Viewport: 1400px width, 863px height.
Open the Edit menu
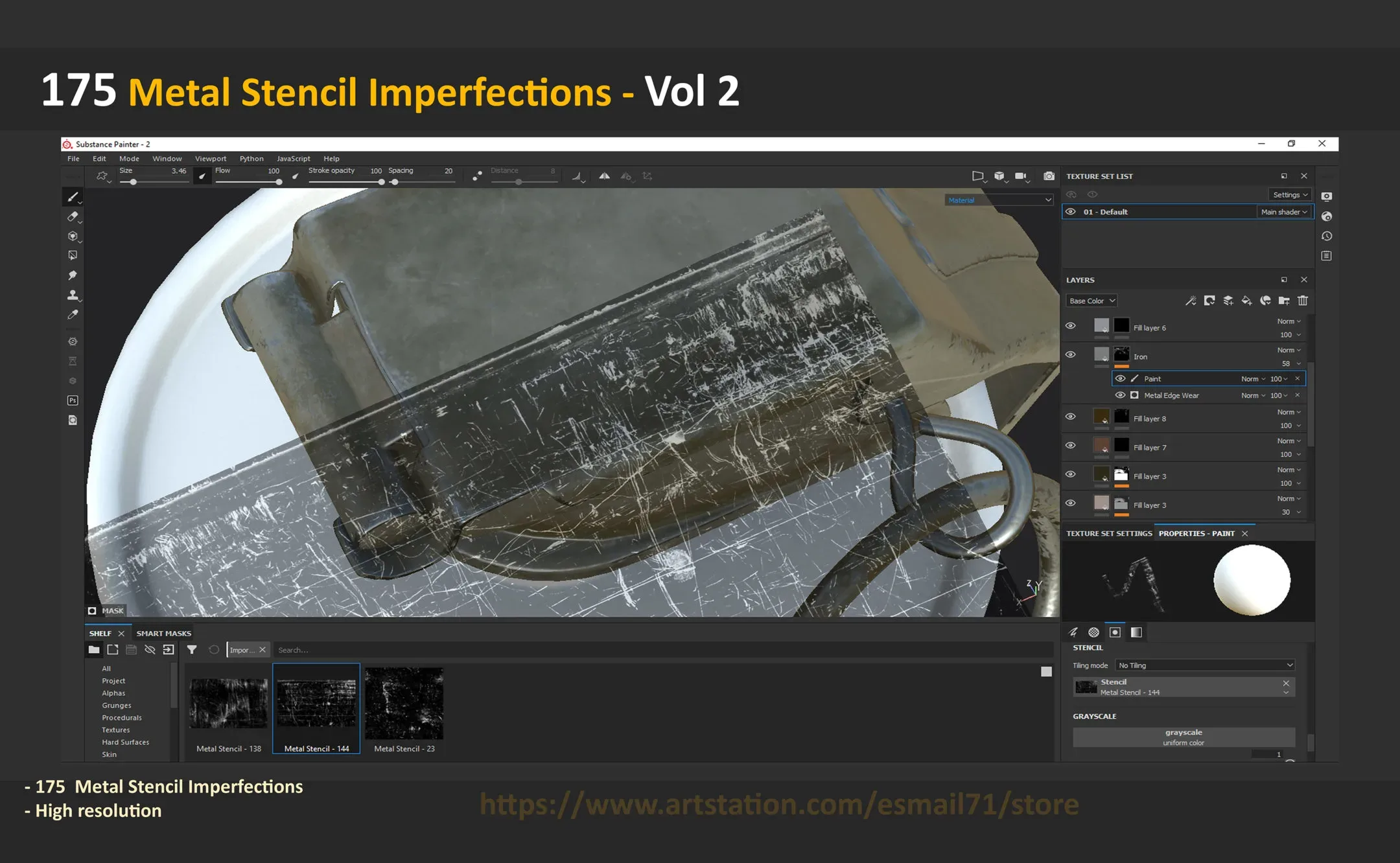click(x=99, y=159)
